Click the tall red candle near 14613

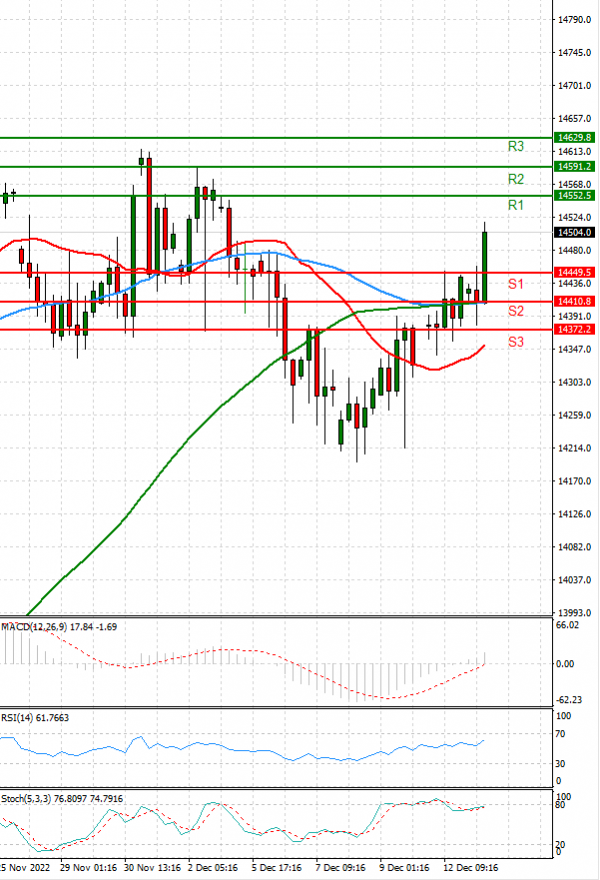tap(149, 213)
